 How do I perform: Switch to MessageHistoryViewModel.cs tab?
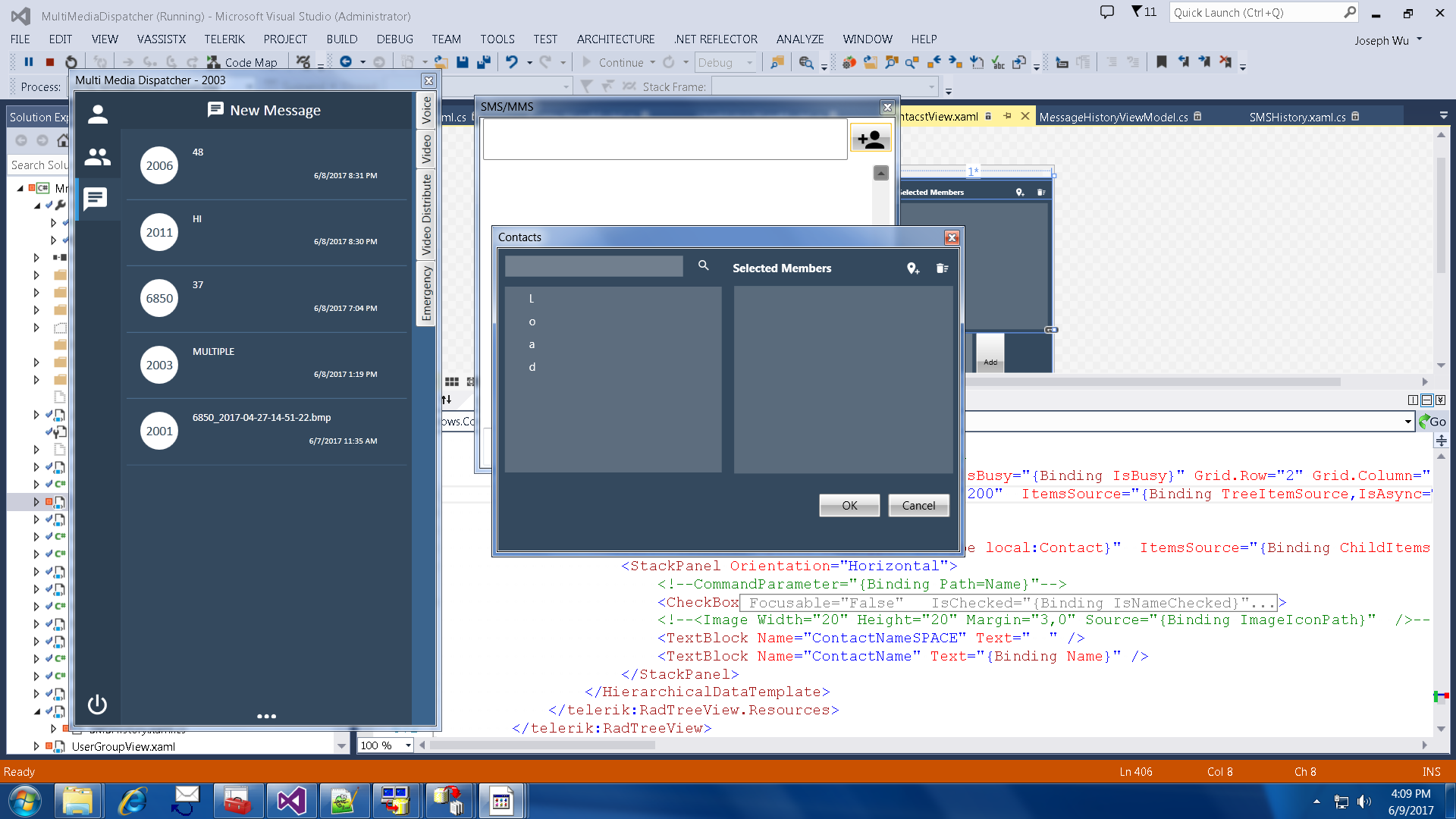pos(1112,117)
